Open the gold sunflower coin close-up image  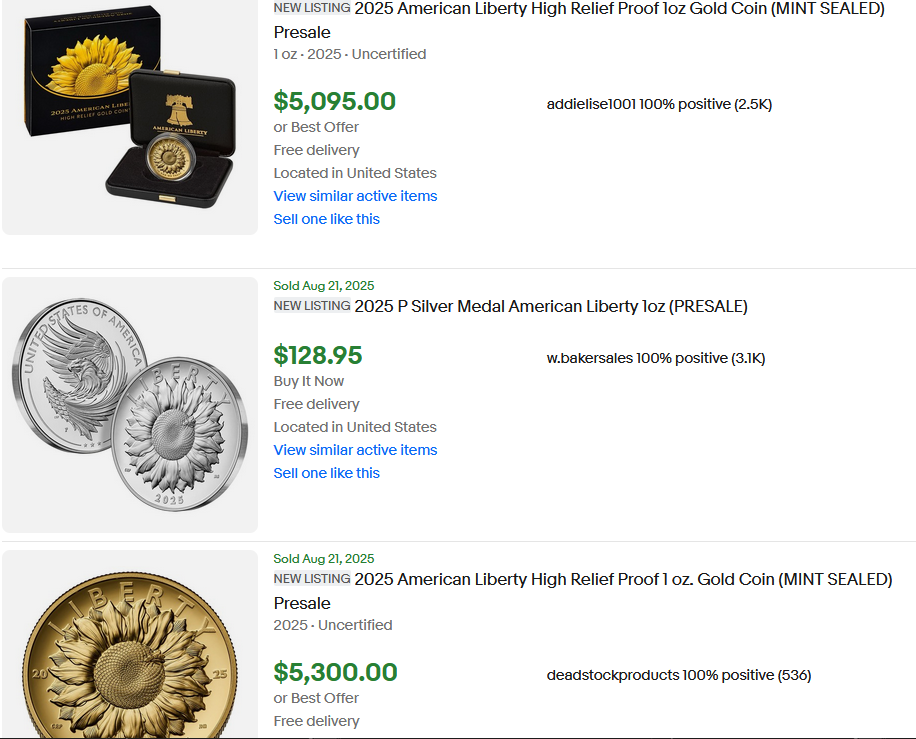130,644
